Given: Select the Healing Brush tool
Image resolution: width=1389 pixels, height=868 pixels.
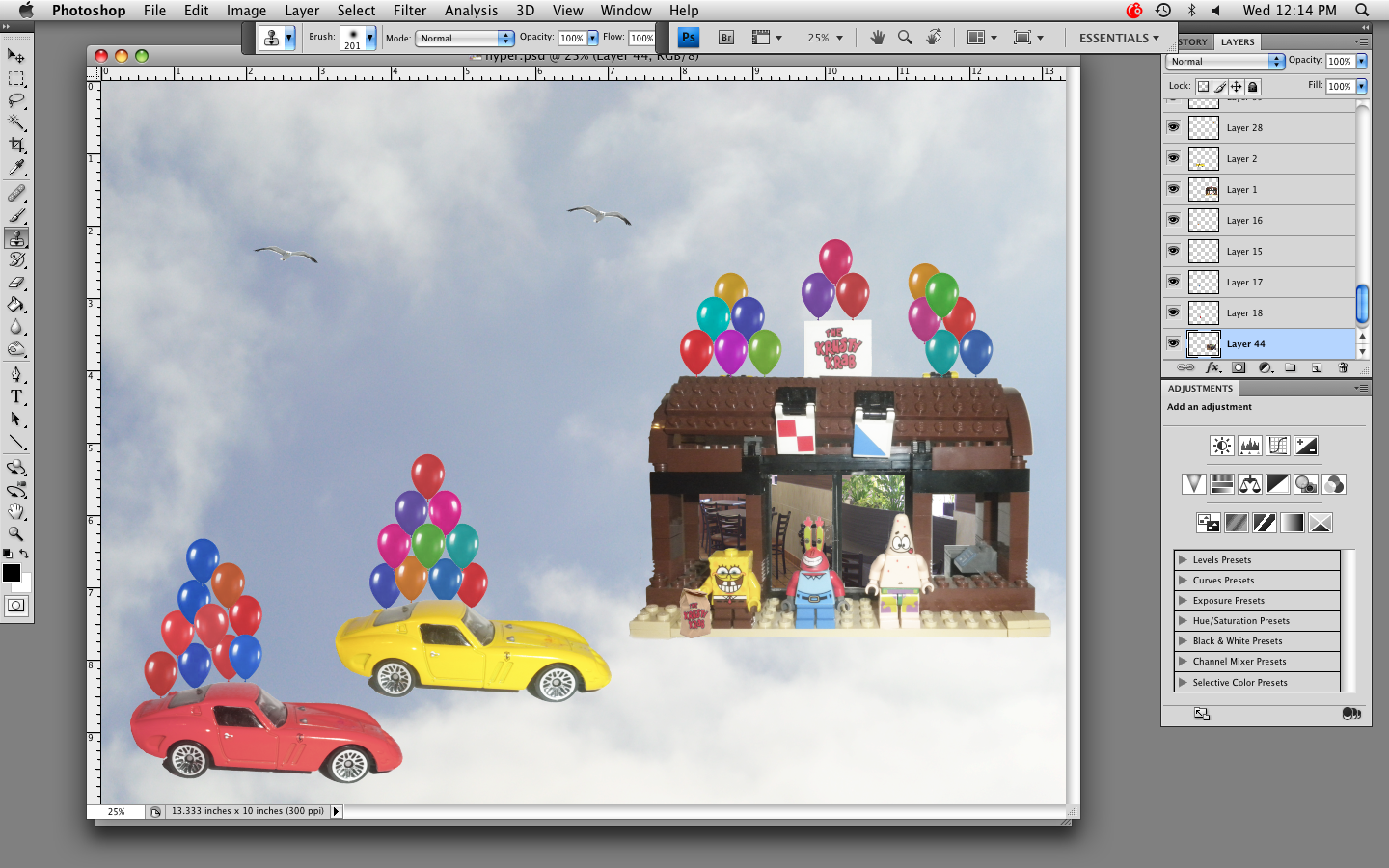Looking at the screenshot, I should [x=16, y=193].
